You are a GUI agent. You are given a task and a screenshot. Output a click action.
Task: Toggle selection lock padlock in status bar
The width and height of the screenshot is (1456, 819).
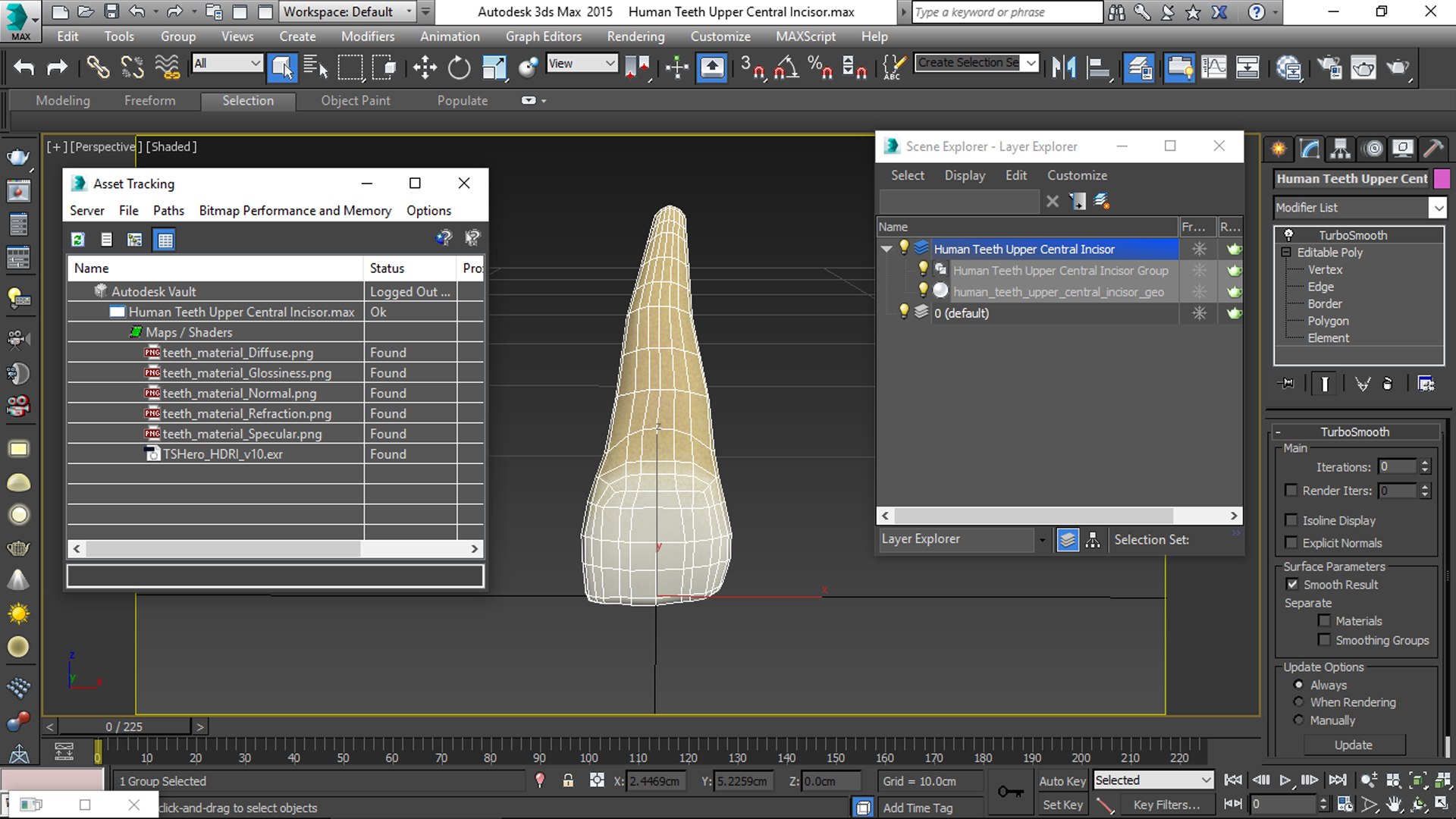568,780
